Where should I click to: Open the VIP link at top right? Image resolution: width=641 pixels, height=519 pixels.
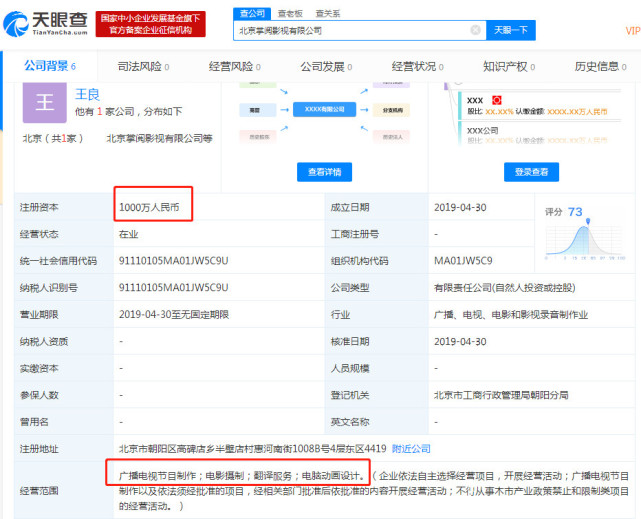tap(633, 31)
